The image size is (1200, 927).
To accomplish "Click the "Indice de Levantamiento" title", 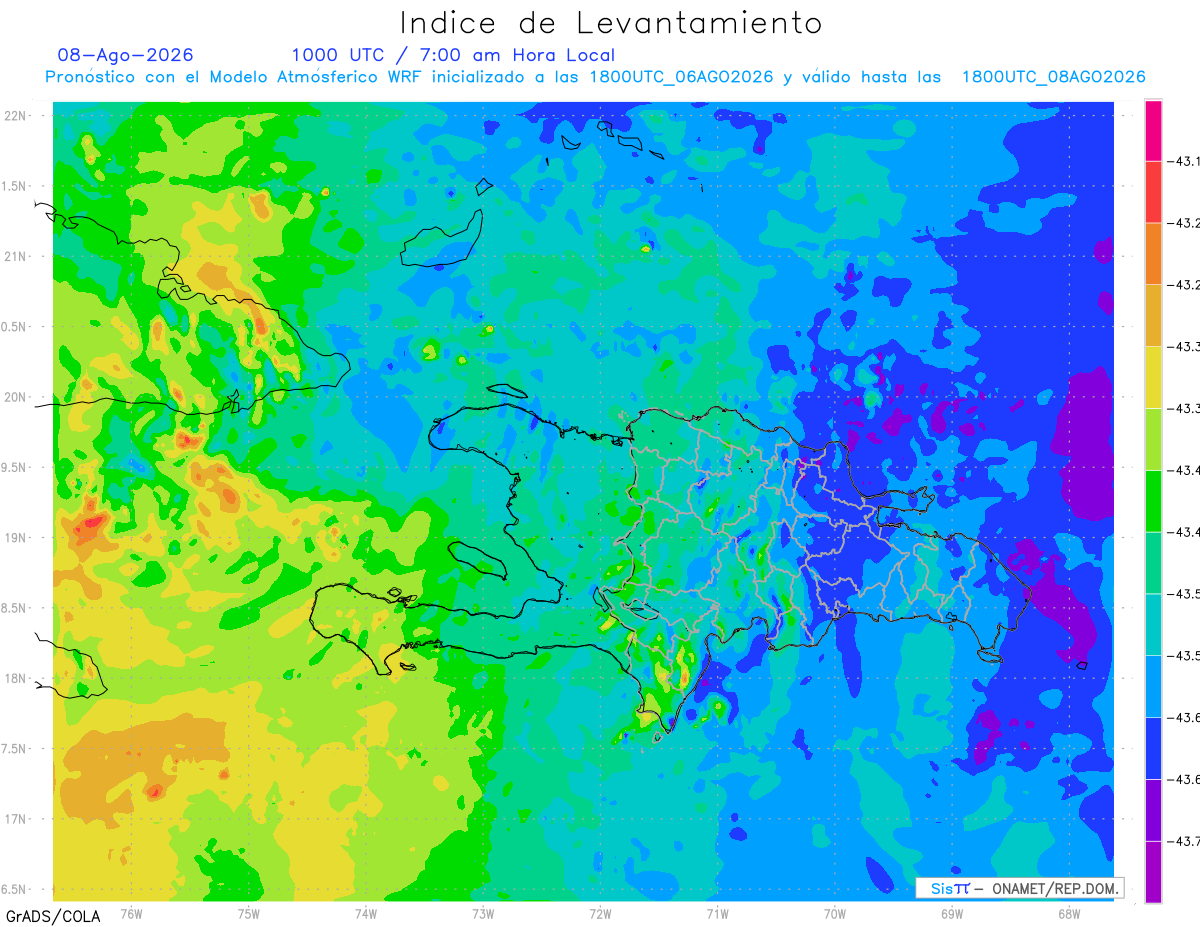I will pyautogui.click(x=611, y=22).
